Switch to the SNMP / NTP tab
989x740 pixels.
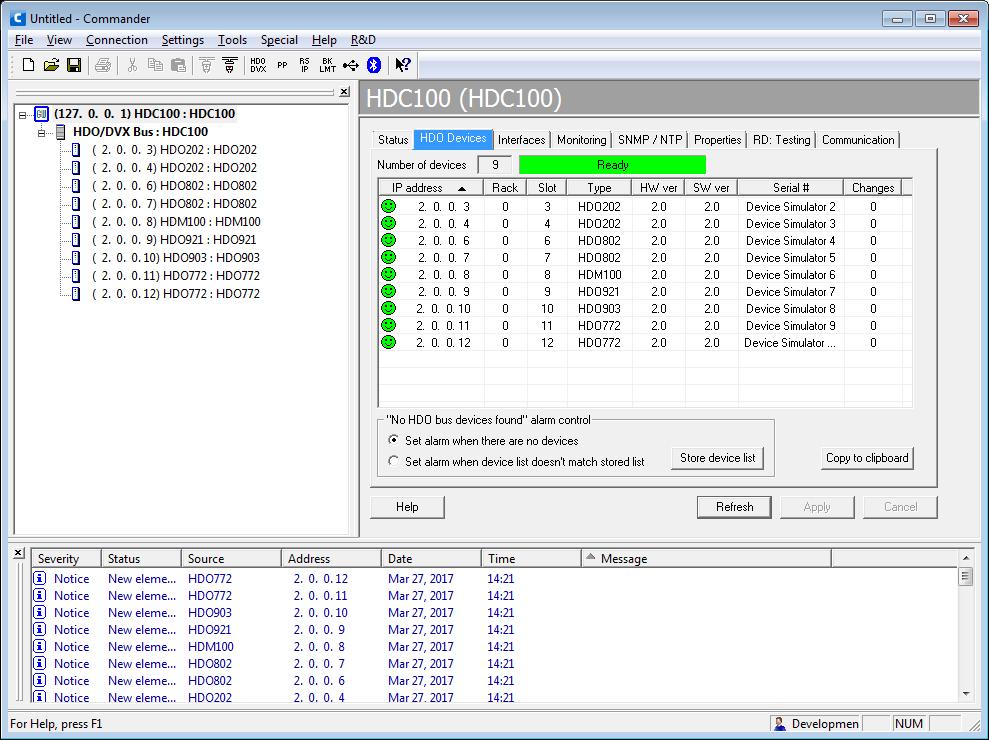(650, 140)
